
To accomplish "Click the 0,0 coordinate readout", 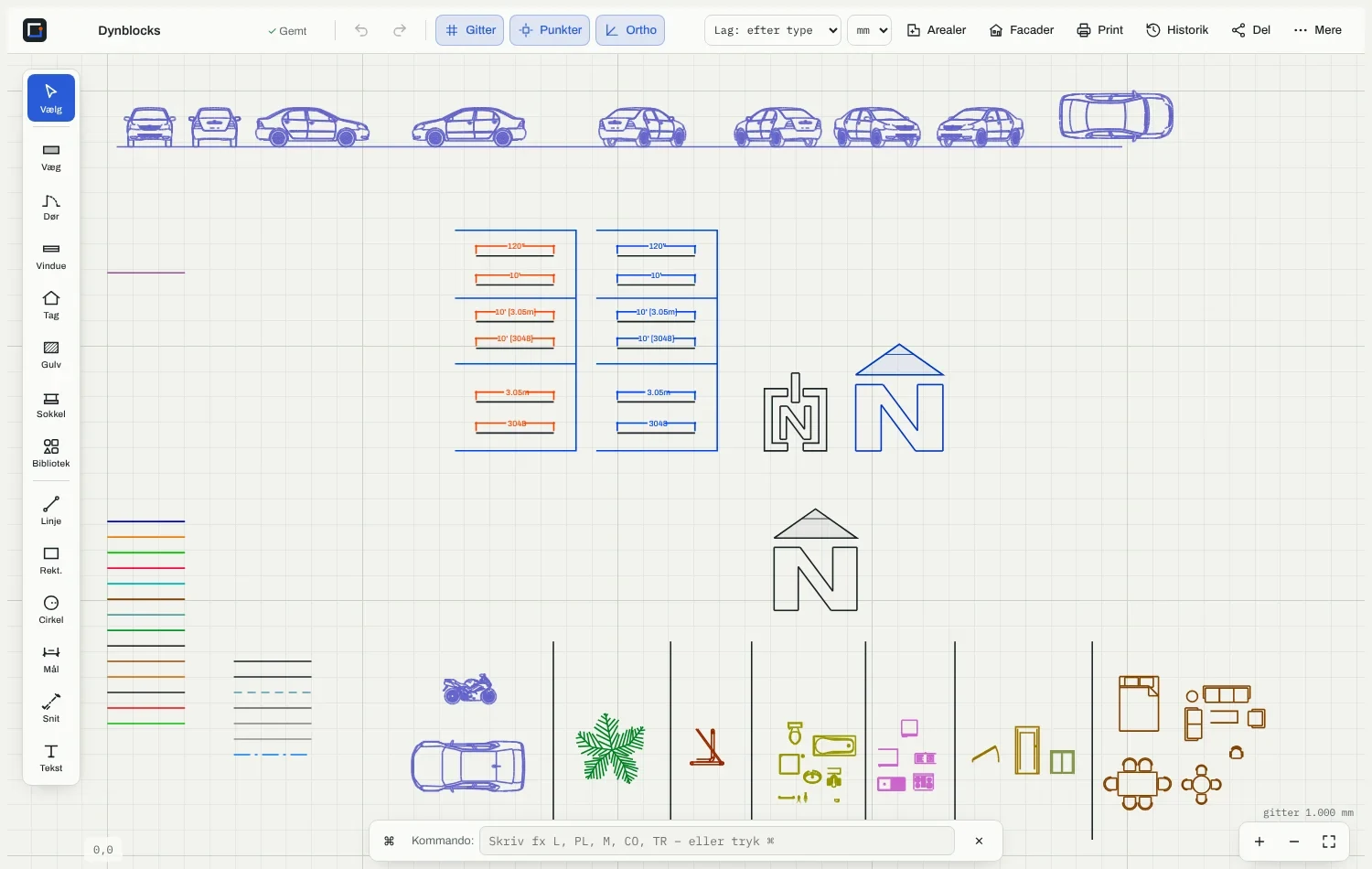I will tap(103, 850).
